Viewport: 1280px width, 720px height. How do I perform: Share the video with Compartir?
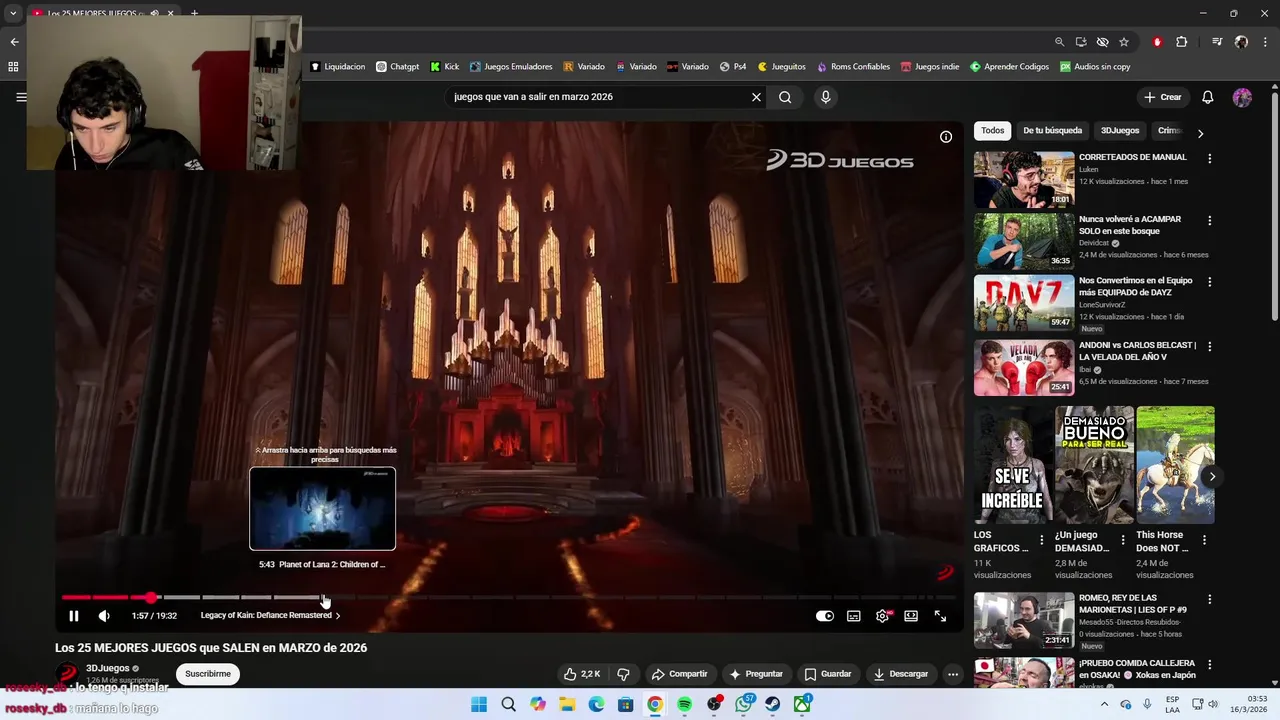click(679, 674)
